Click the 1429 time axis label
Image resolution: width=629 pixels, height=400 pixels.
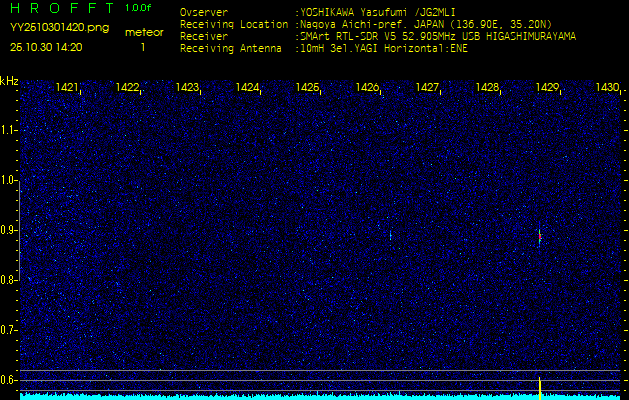click(548, 87)
